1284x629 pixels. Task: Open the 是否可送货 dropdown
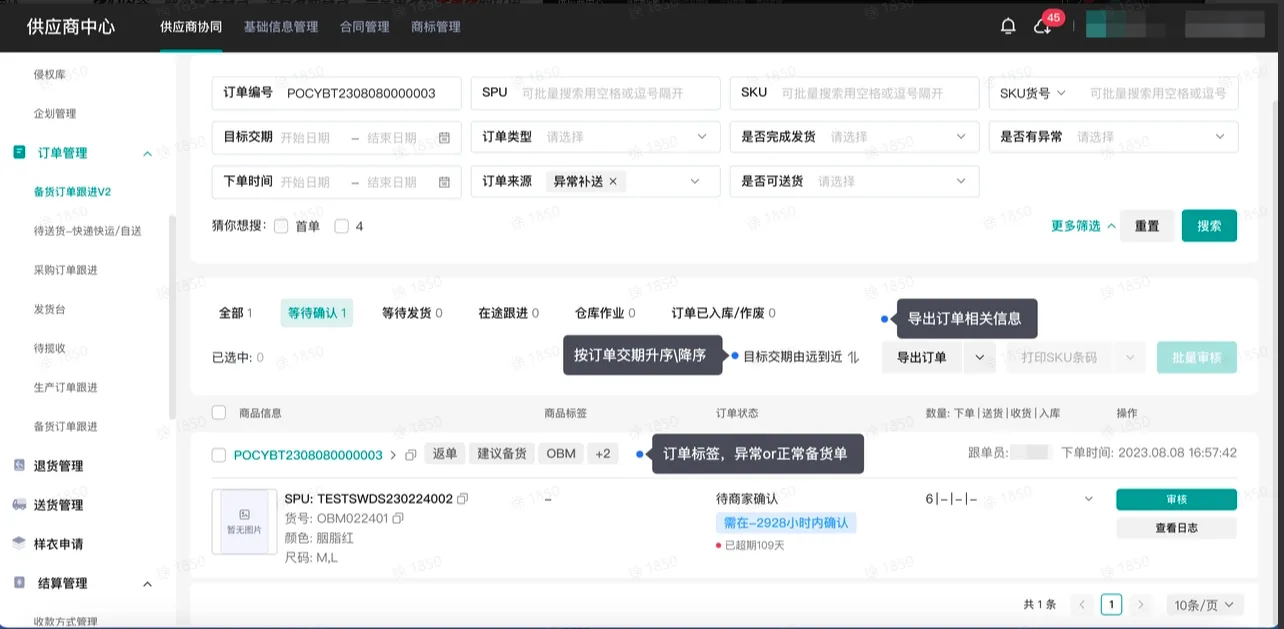click(x=854, y=181)
